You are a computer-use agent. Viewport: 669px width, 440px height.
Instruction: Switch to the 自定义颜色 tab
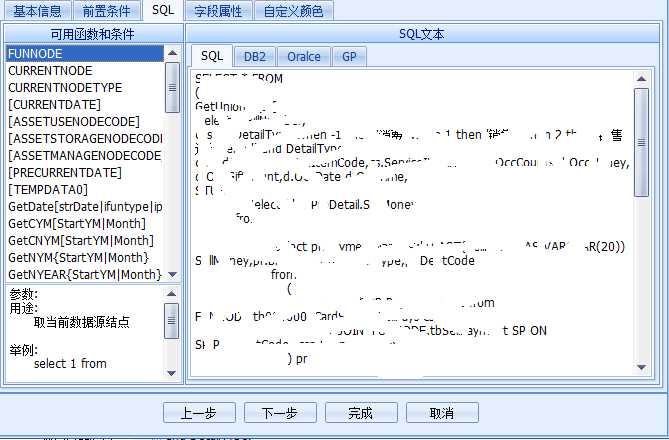pos(294,11)
